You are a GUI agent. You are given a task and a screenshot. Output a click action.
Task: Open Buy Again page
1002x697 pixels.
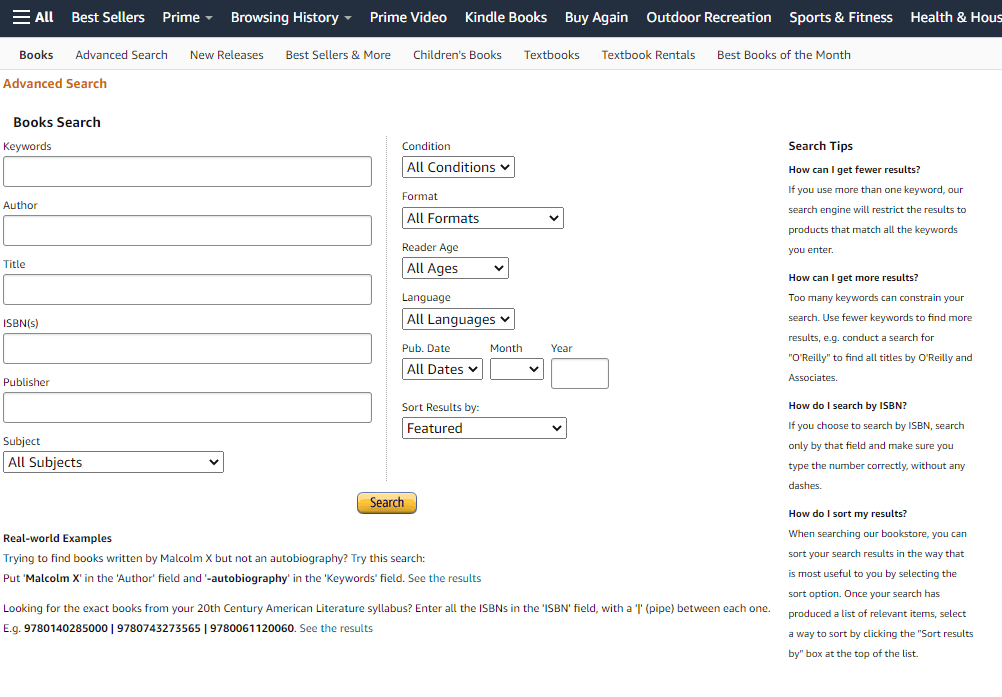(596, 17)
